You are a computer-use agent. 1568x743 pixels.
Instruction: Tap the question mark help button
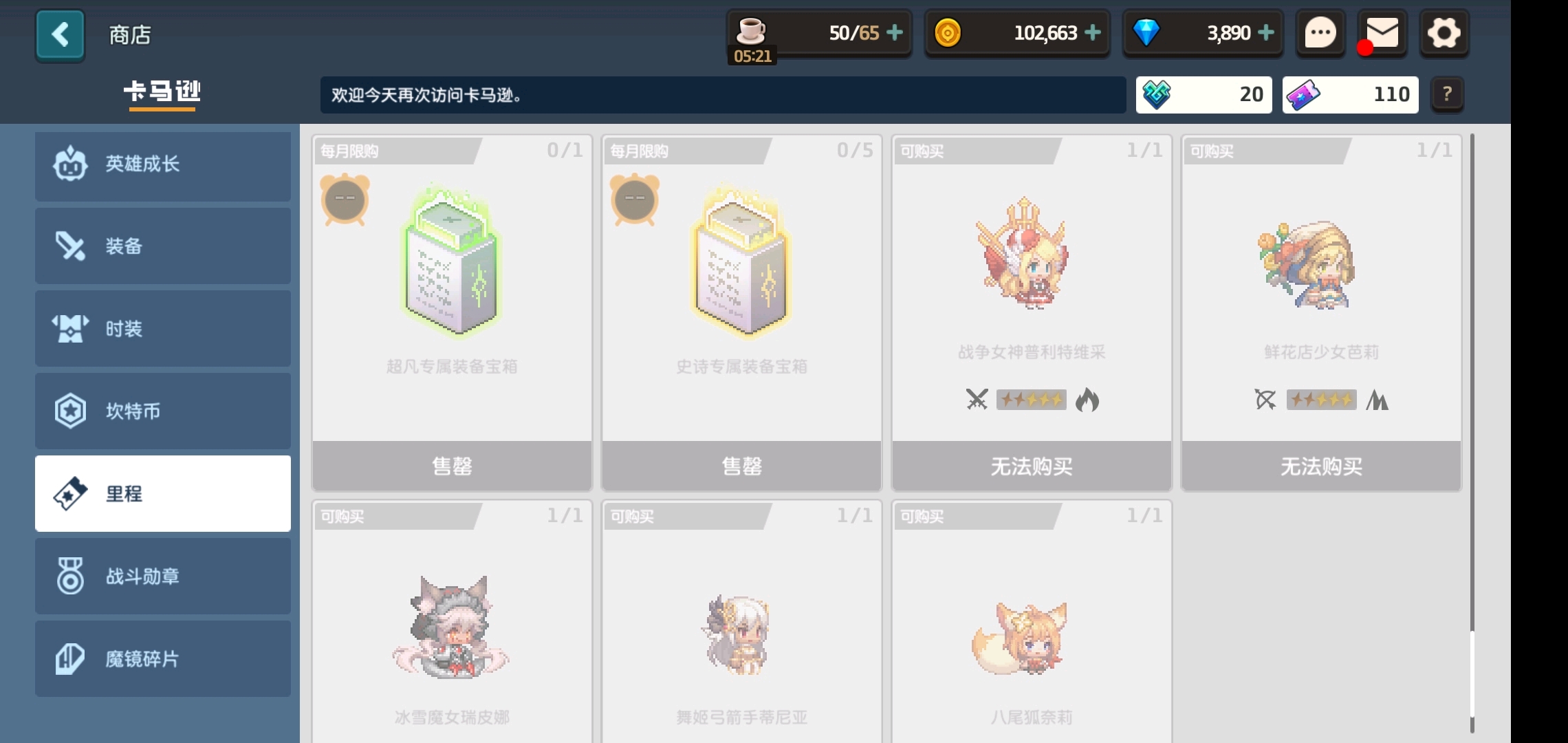coord(1447,94)
